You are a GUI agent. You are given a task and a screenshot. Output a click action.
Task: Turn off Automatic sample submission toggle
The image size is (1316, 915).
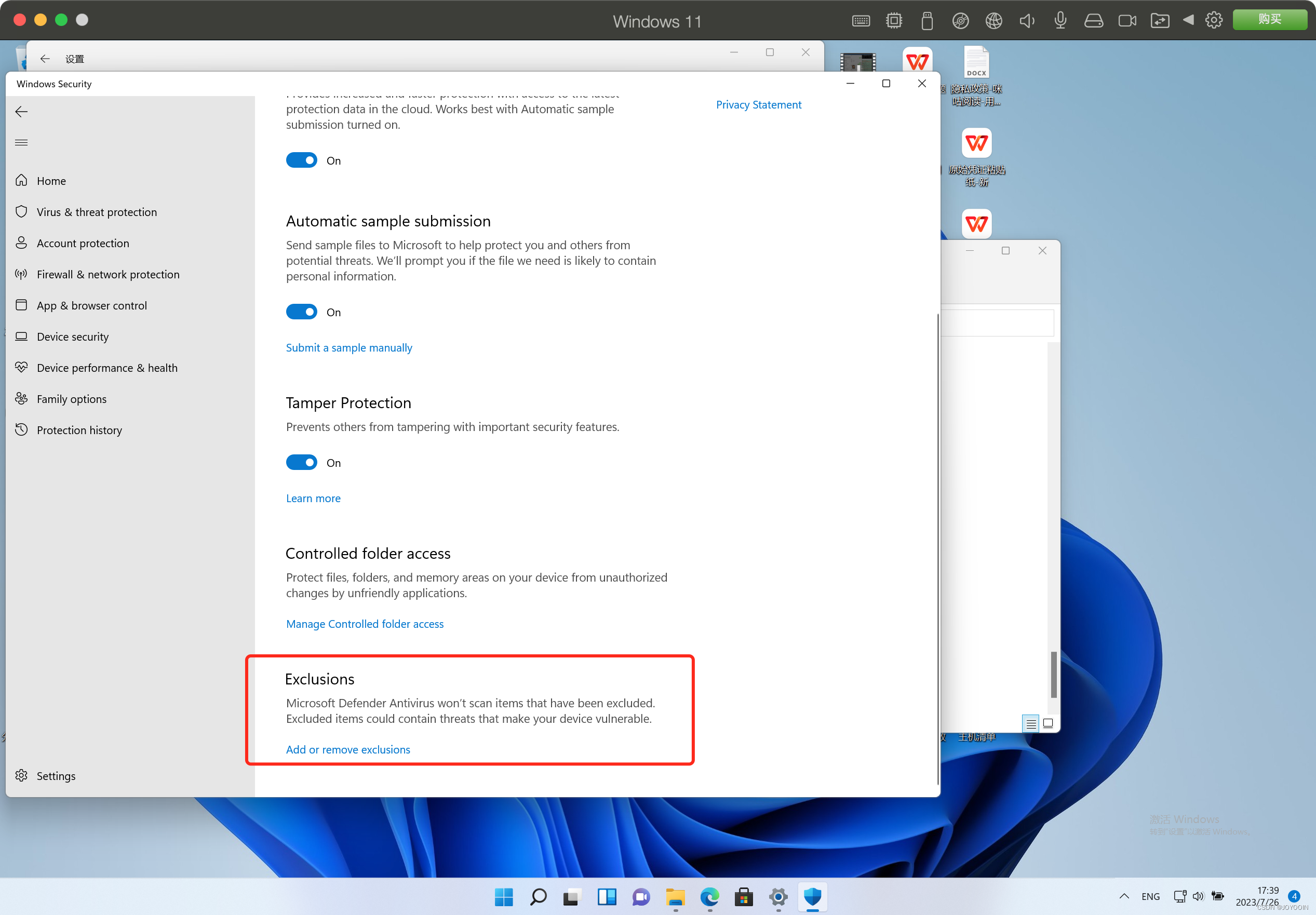[x=302, y=312]
